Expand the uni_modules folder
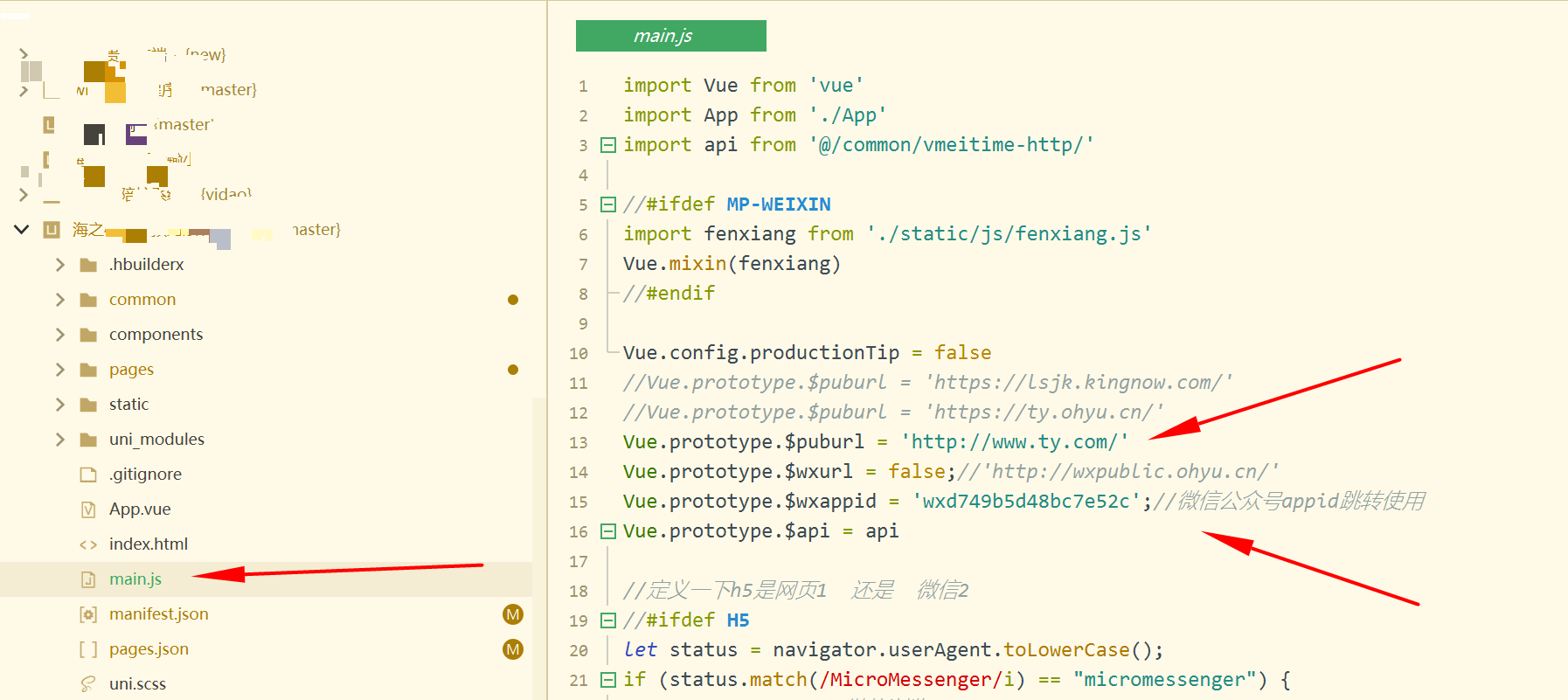1568x700 pixels. click(x=60, y=440)
